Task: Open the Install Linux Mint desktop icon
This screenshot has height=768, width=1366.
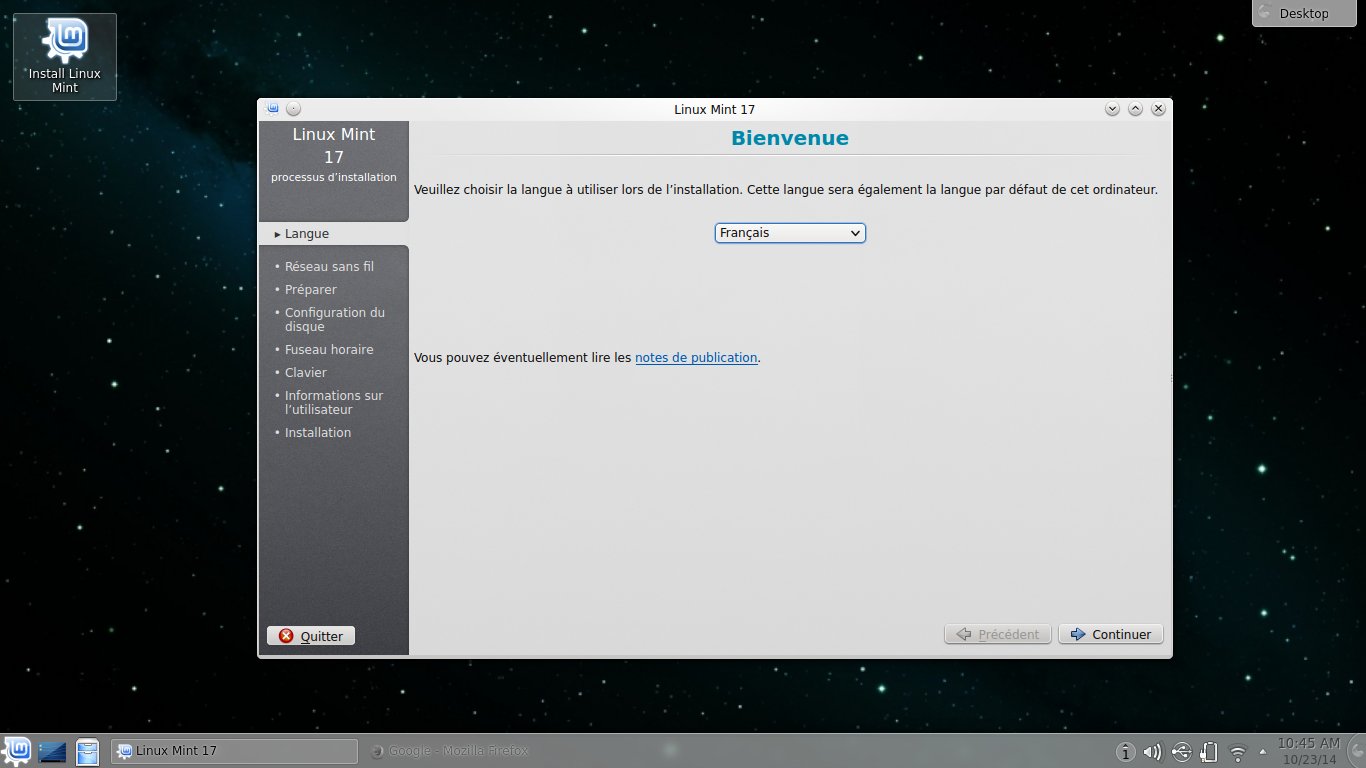Action: point(65,57)
